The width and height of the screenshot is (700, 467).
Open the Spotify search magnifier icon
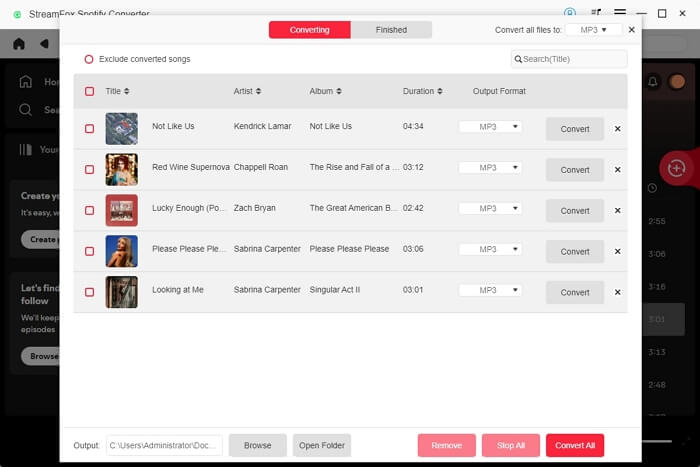coord(25,109)
